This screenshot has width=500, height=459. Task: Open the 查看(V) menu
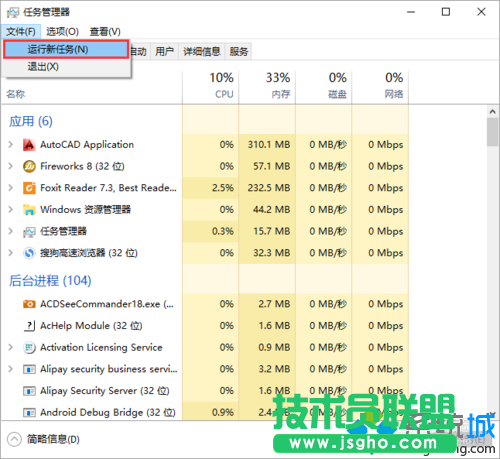coord(105,32)
